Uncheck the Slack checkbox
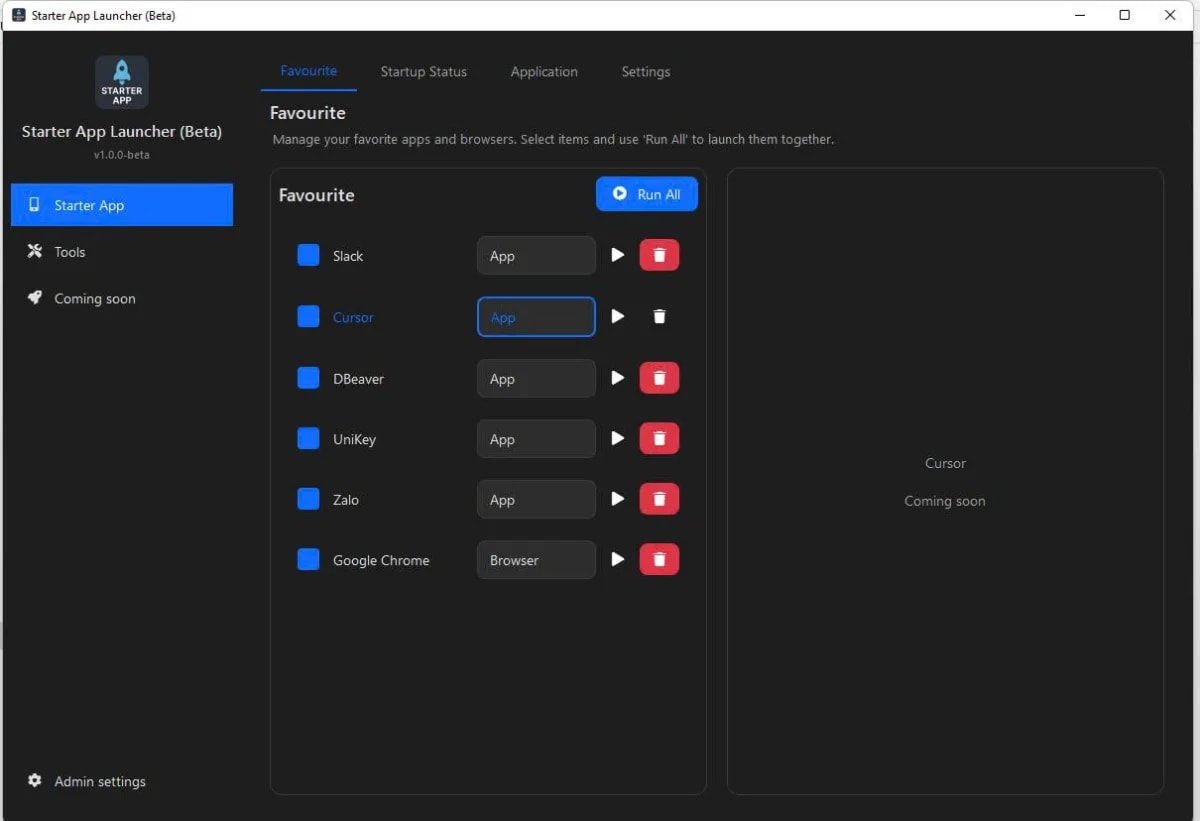 (x=308, y=255)
